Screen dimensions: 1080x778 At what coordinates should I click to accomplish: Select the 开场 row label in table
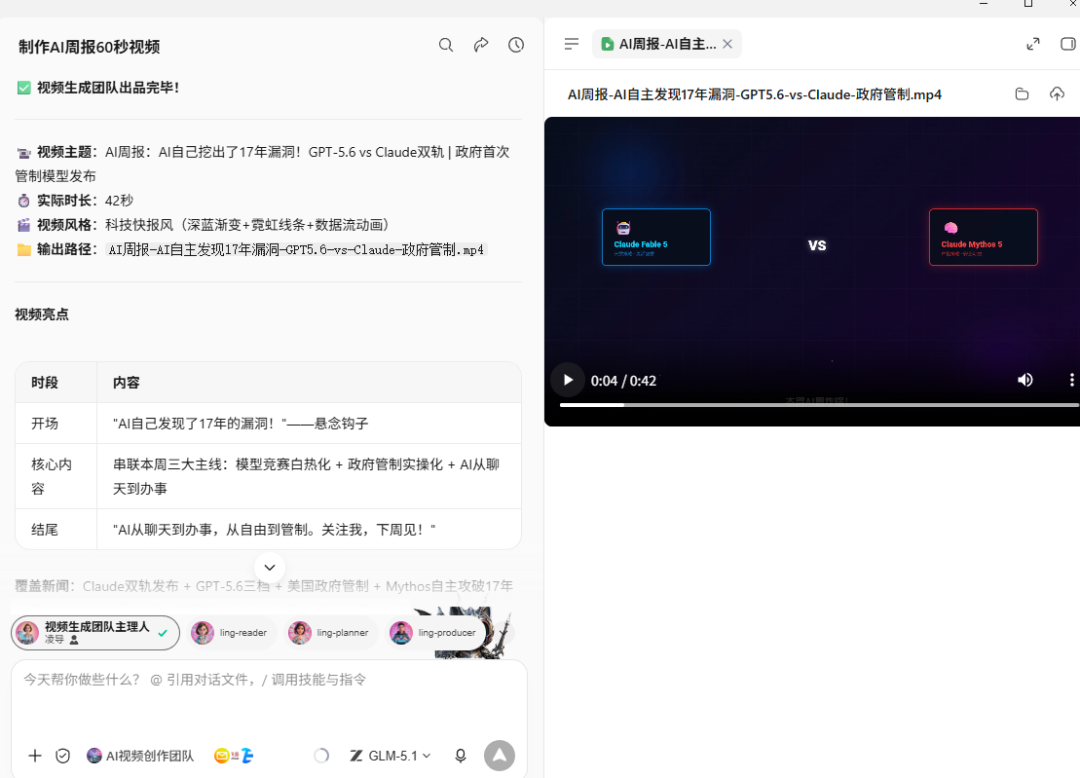coord(45,423)
